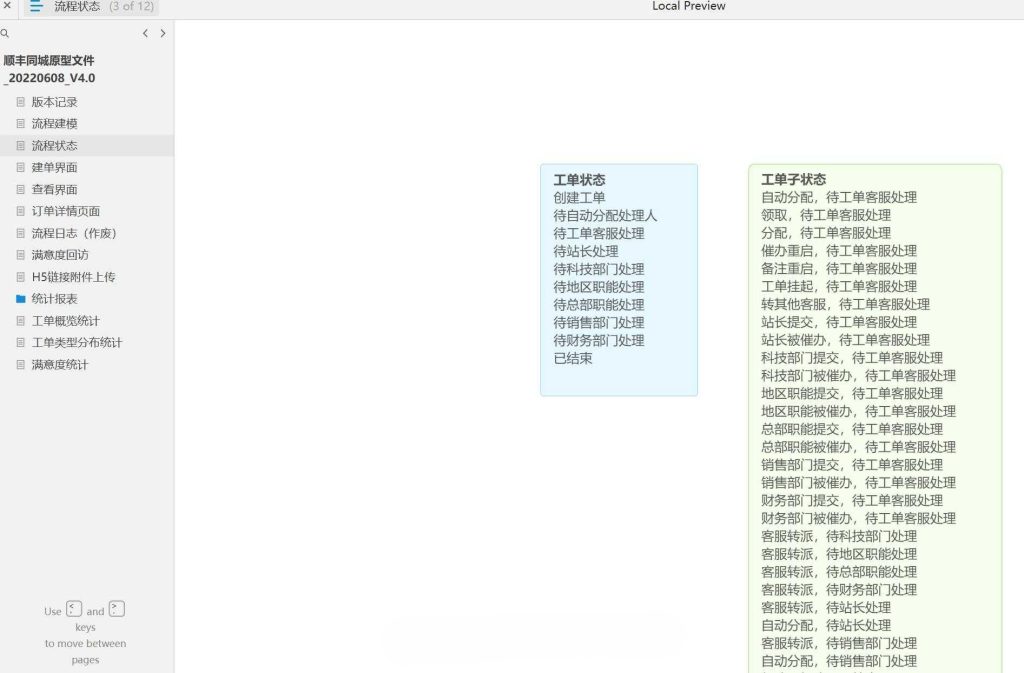Click the search icon in the sidebar

point(6,33)
